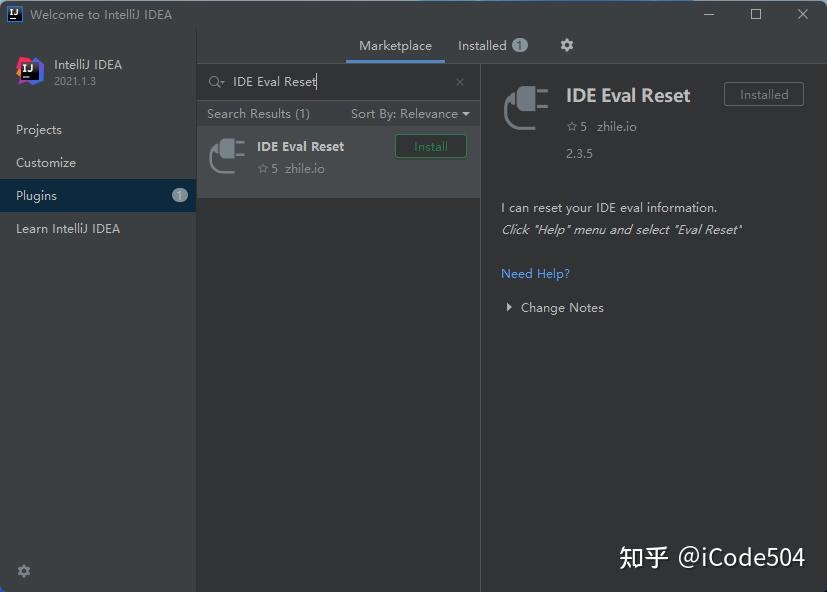Screen dimensions: 827x592
Task: Clear the search field with the X
Action: point(459,81)
